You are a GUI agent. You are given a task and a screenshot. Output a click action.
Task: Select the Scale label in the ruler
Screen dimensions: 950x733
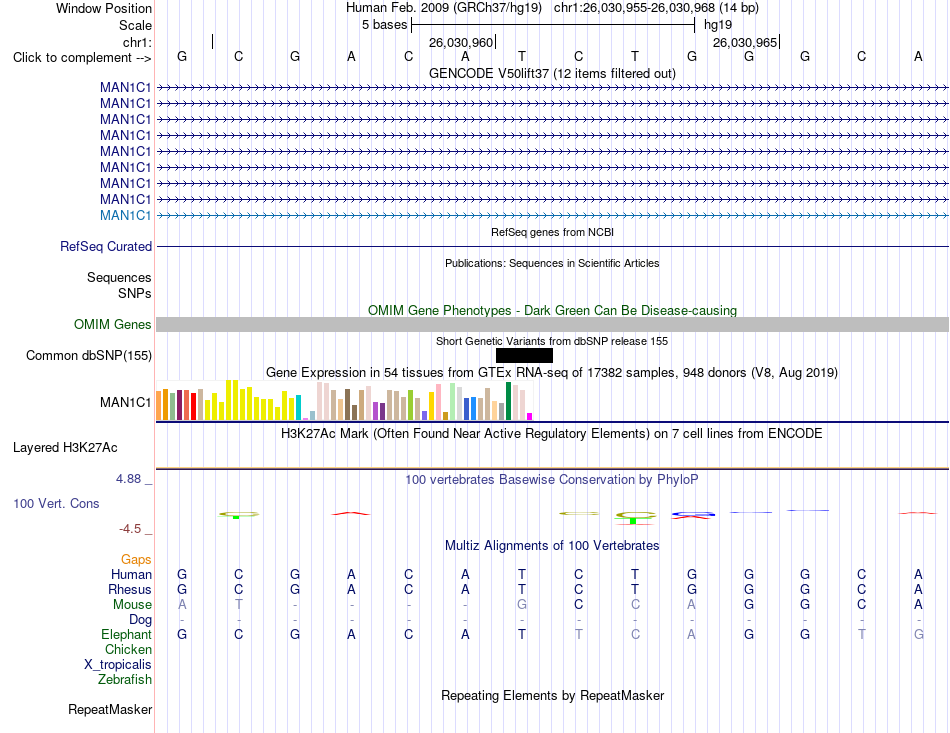click(x=135, y=25)
